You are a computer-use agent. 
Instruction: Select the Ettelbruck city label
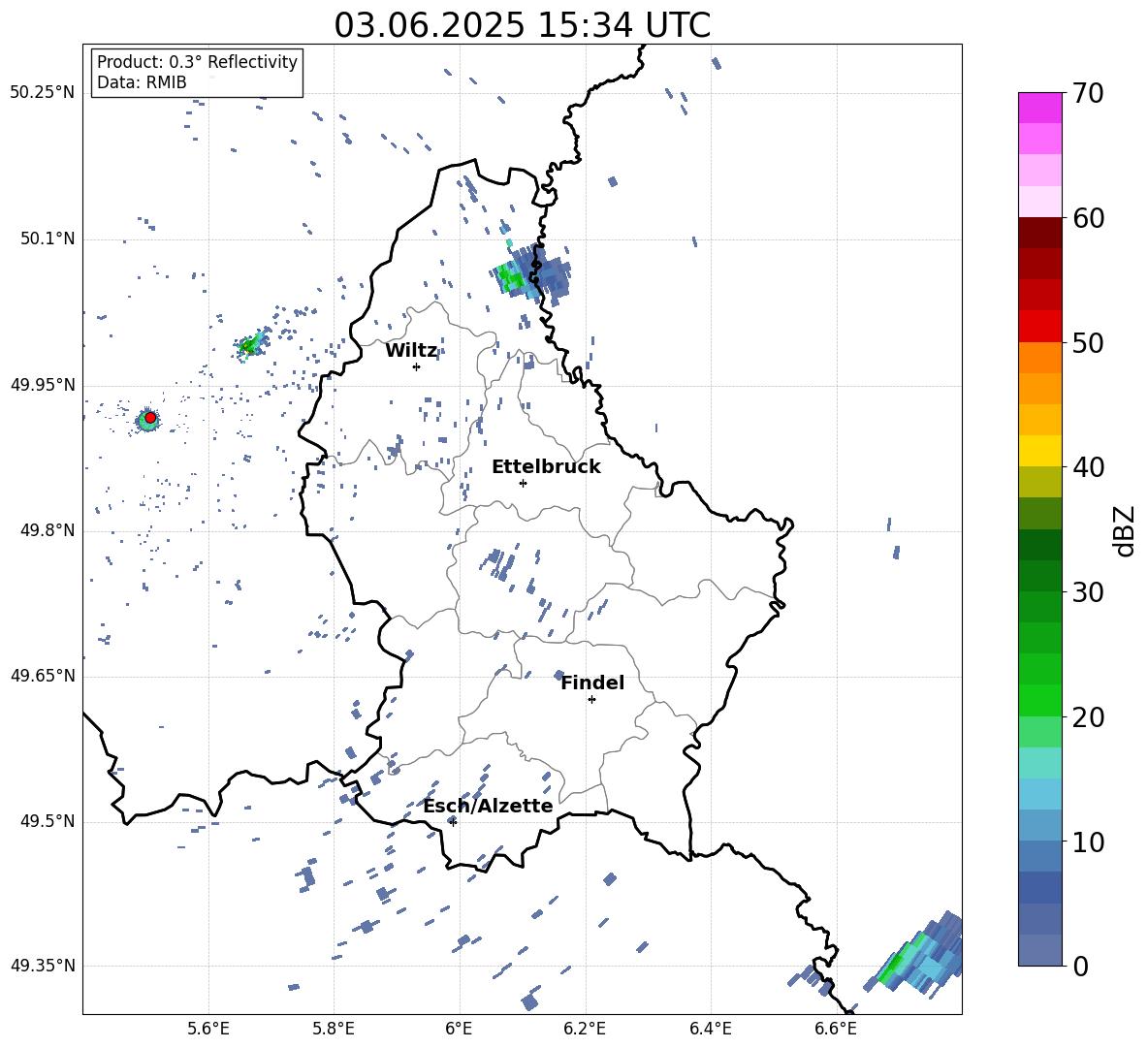click(x=546, y=467)
